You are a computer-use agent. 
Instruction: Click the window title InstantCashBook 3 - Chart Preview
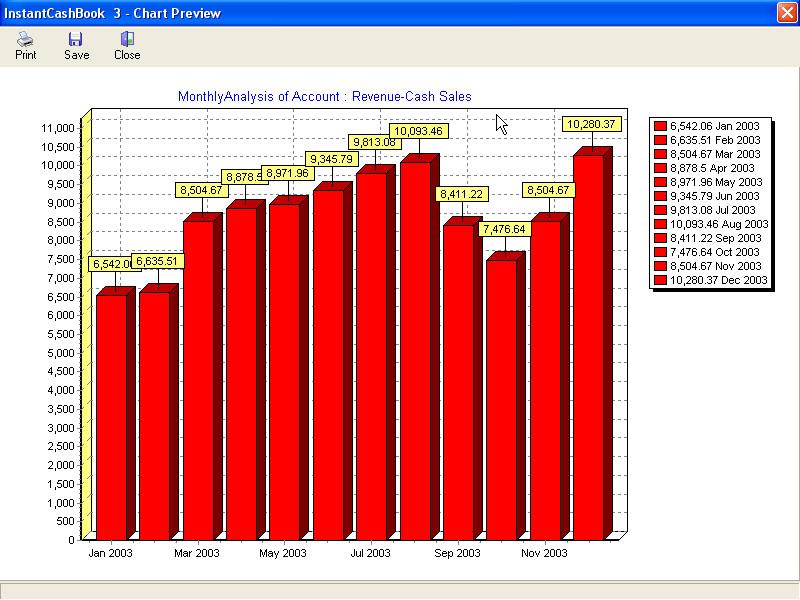pyautogui.click(x=112, y=13)
